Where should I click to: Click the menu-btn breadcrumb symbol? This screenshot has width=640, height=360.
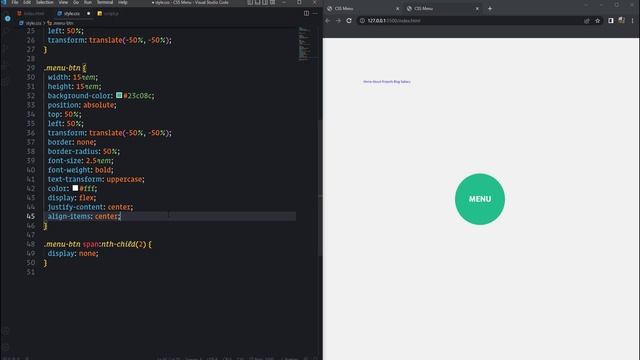click(x=60, y=23)
